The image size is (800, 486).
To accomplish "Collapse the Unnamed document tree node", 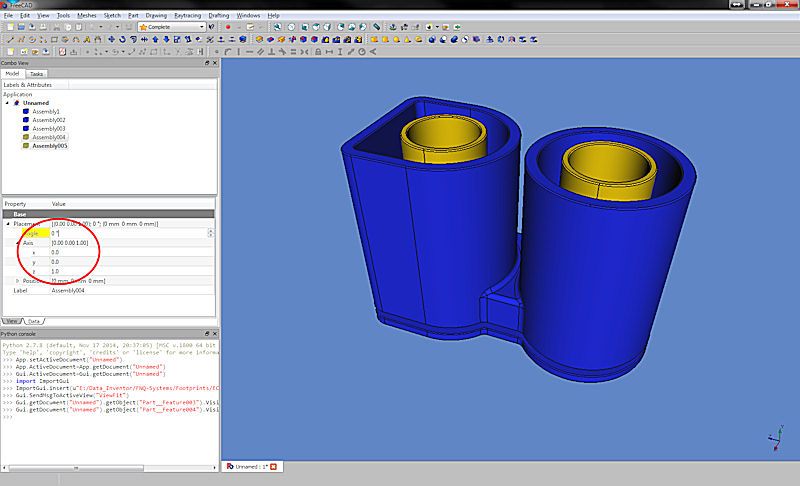I will point(7,103).
